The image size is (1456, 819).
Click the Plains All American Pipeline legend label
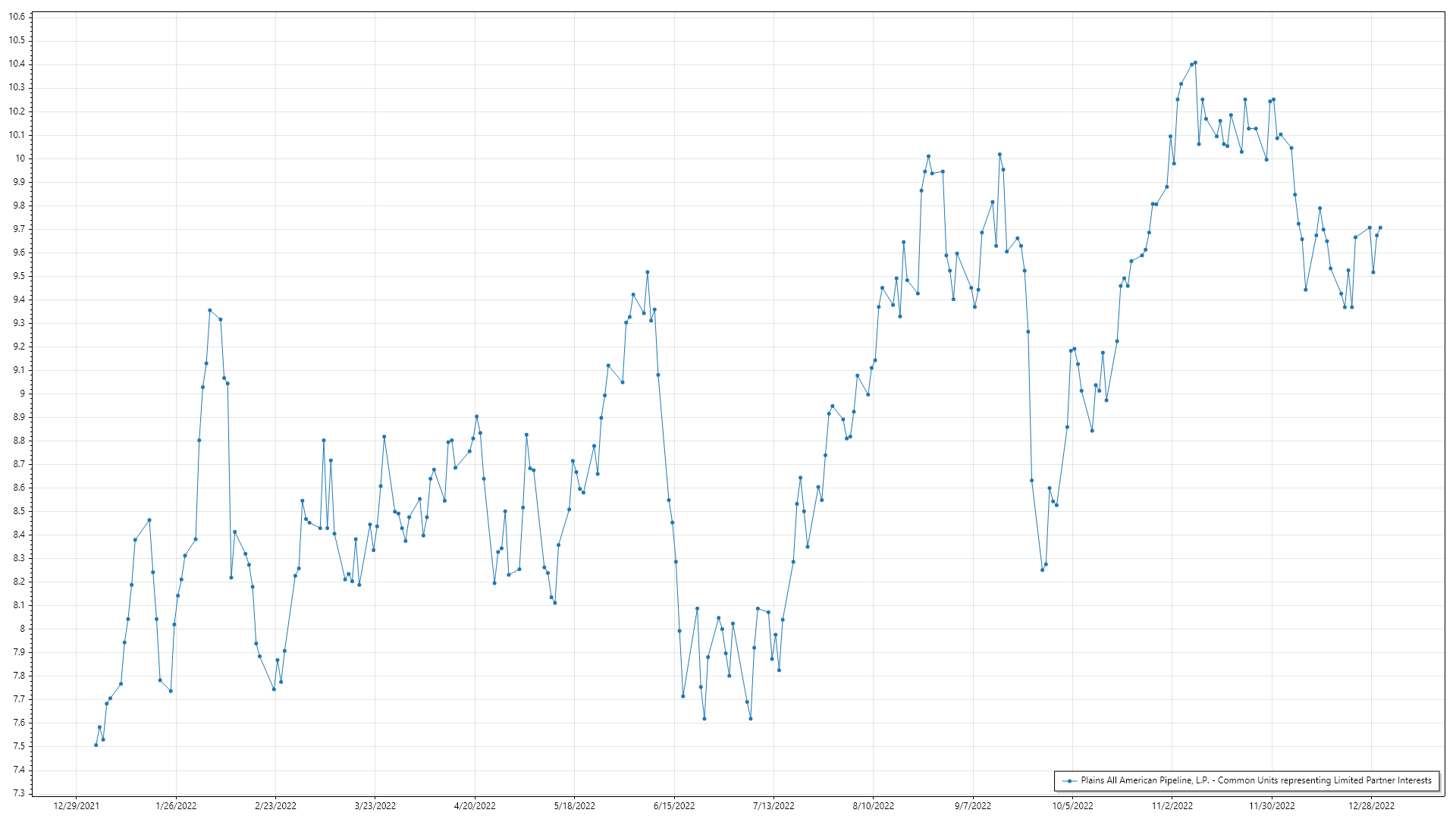(x=1256, y=780)
